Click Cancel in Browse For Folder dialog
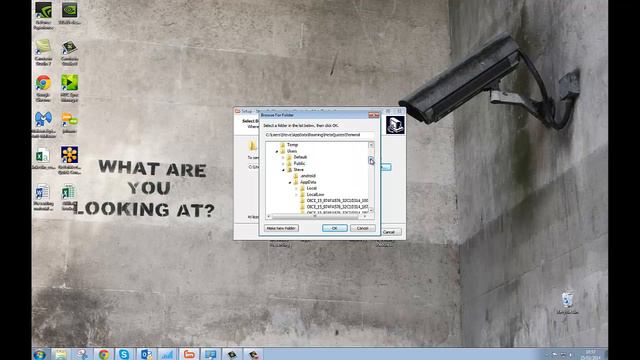Screen dimensions: 640x360 [x=363, y=228]
